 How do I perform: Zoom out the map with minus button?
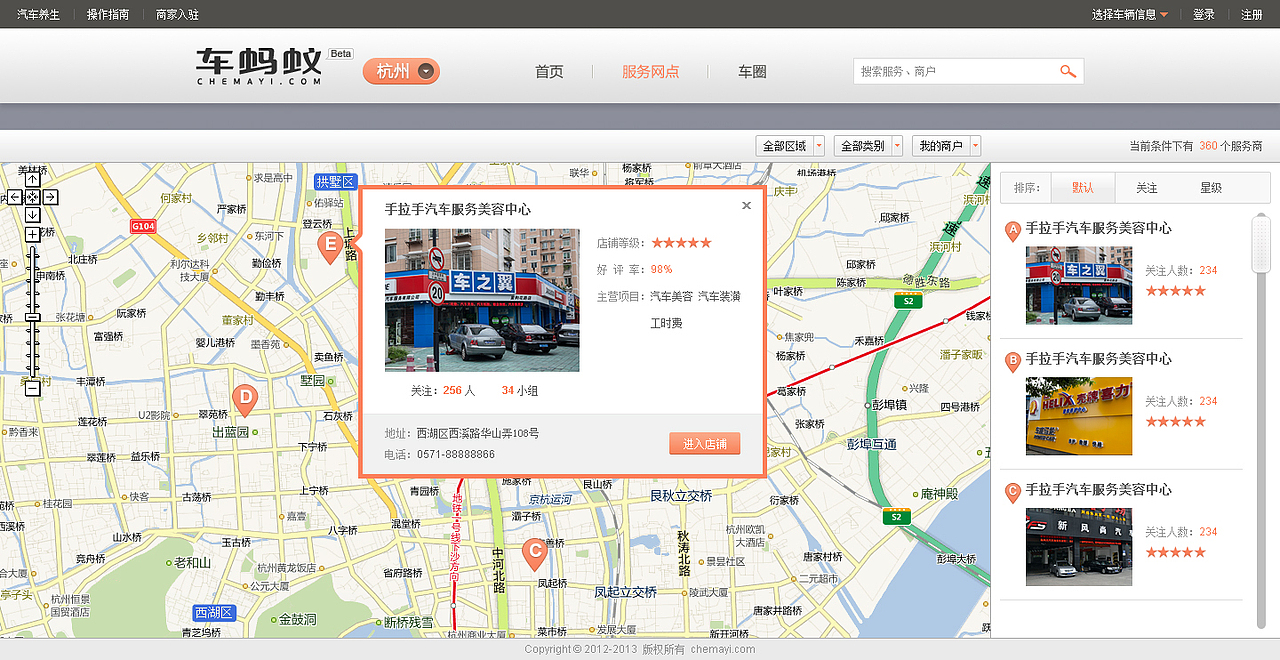[32, 388]
